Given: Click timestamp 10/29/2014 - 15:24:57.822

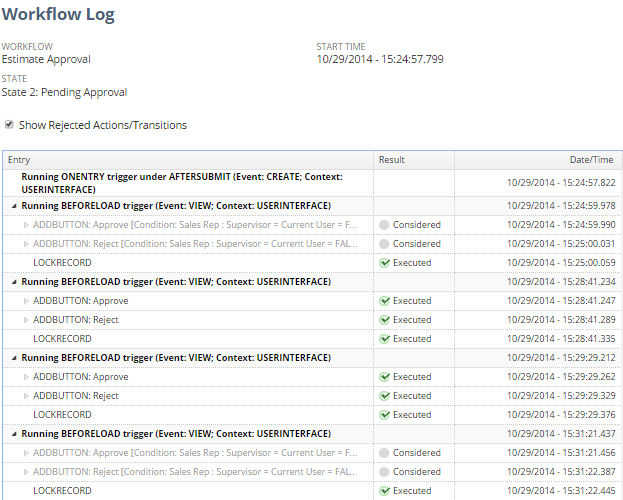Looking at the screenshot, I should [561, 183].
